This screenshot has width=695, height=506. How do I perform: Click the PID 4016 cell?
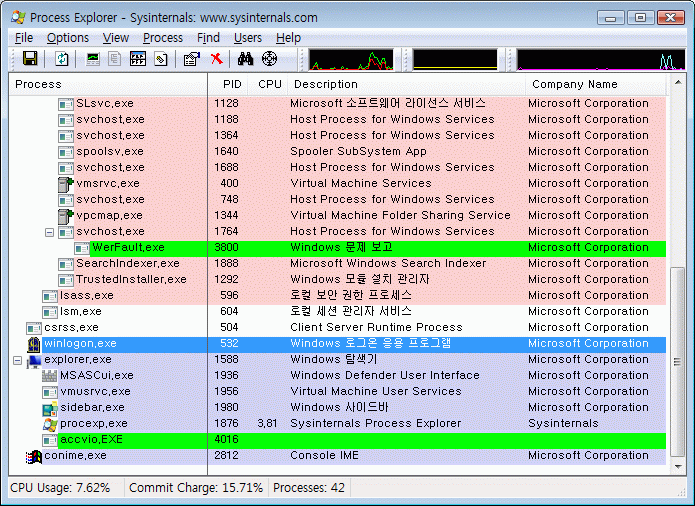(x=226, y=440)
